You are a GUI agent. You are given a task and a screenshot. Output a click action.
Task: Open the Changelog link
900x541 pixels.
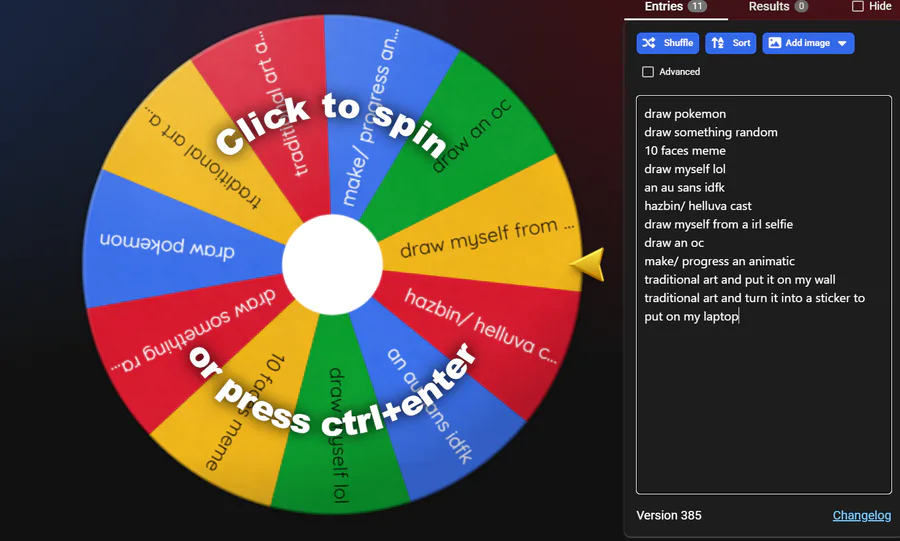tap(862, 515)
